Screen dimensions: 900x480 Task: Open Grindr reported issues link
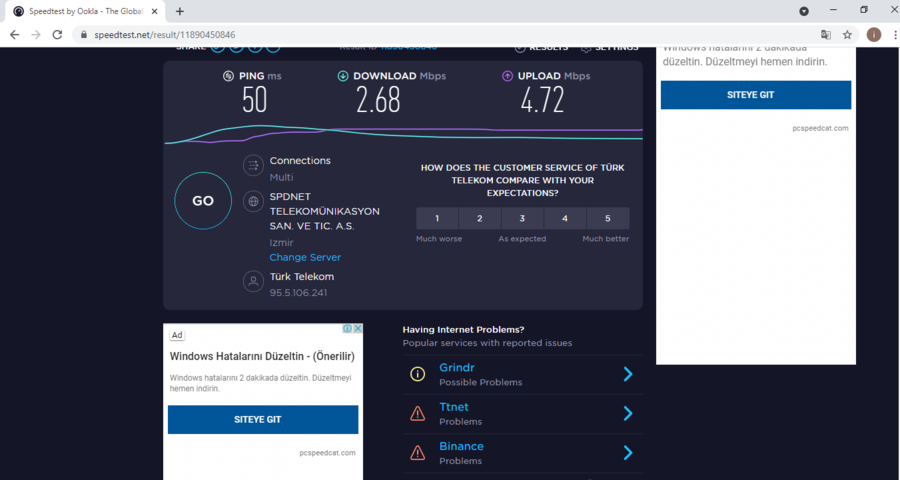pos(457,367)
